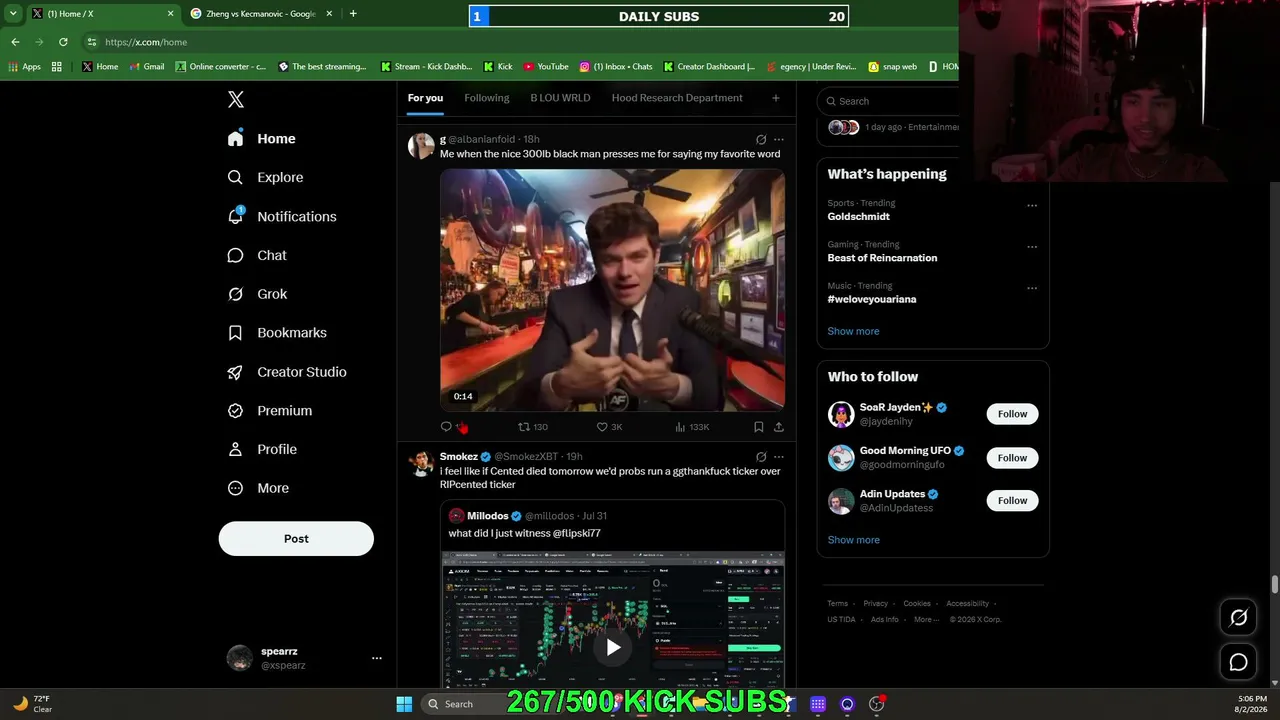View analytics showing 133K views

[x=692, y=427]
